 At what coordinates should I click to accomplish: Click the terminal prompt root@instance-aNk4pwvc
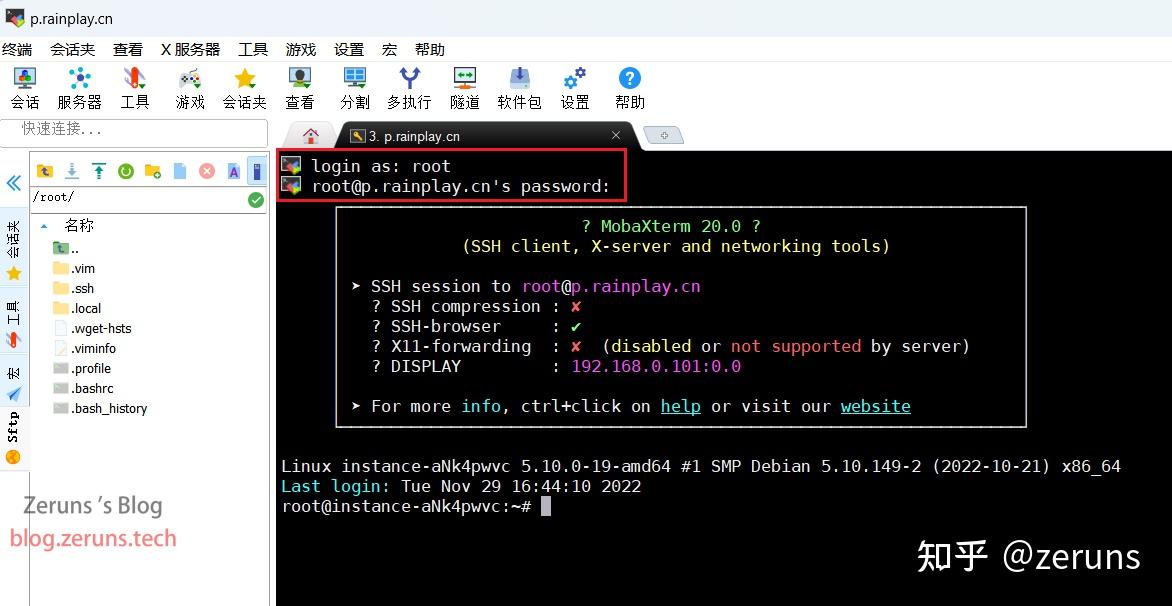pyautogui.click(x=407, y=507)
